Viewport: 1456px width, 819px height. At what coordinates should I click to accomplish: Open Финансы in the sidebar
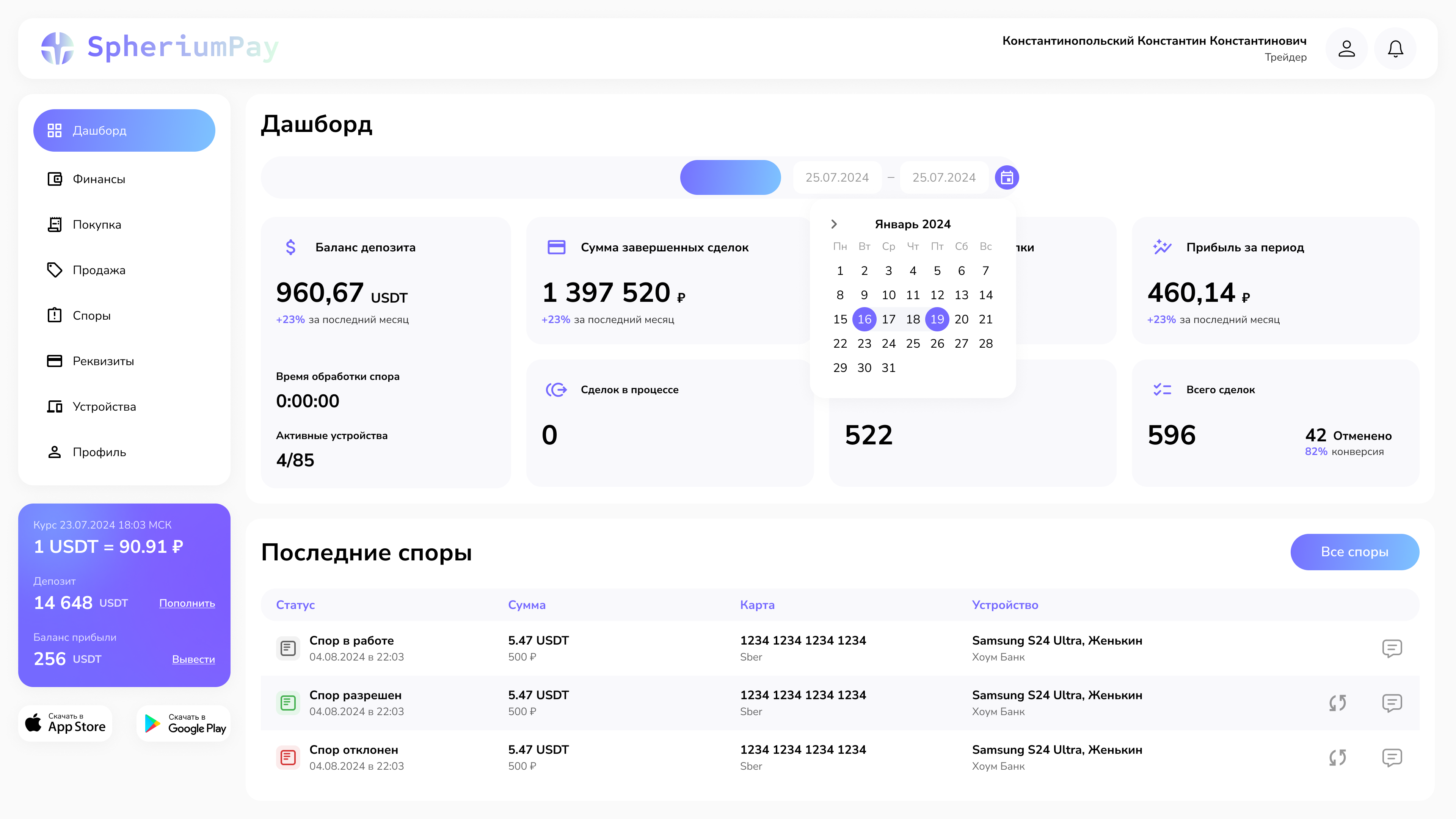(99, 179)
